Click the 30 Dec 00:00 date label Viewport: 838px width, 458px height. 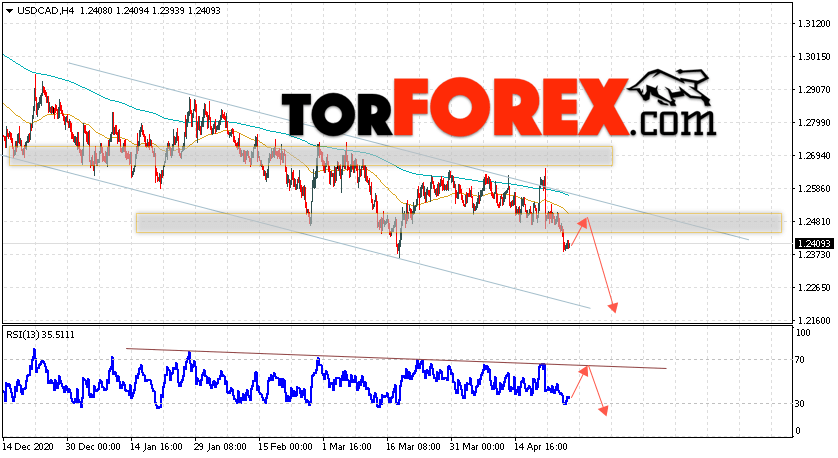click(95, 447)
